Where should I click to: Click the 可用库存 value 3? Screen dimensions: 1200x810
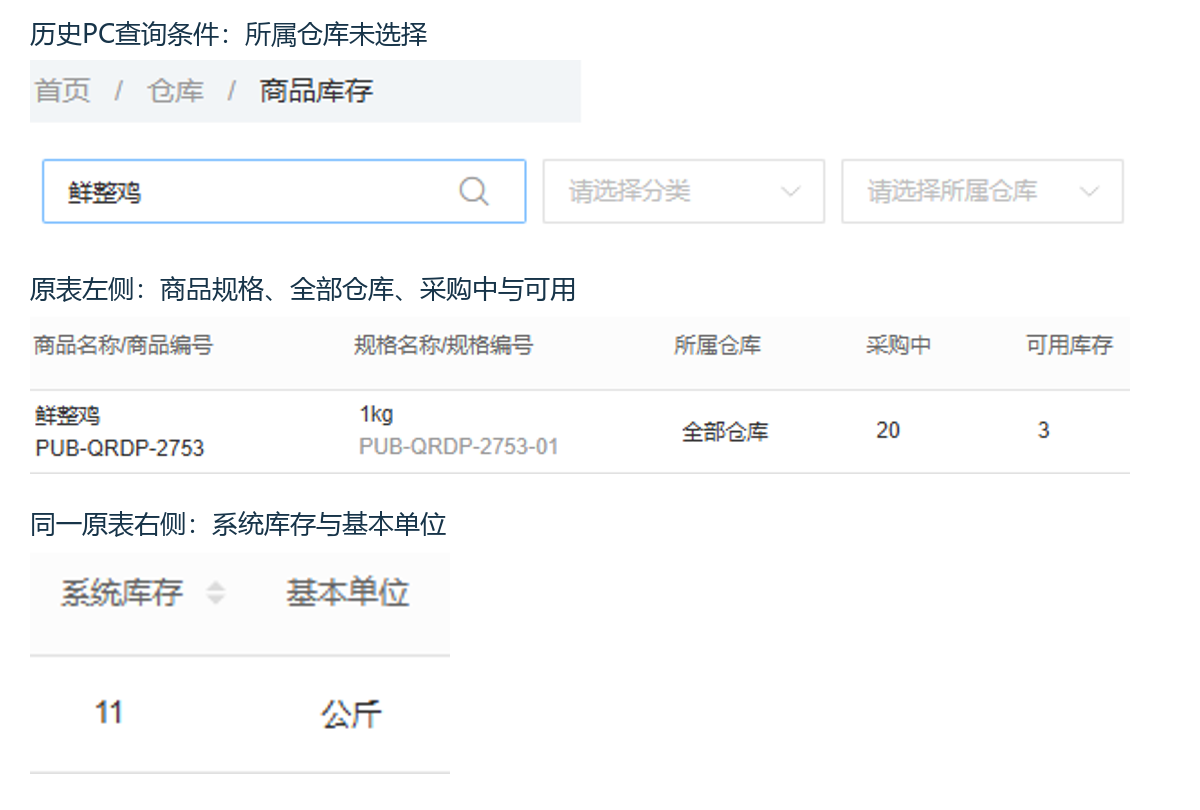[x=1044, y=431]
